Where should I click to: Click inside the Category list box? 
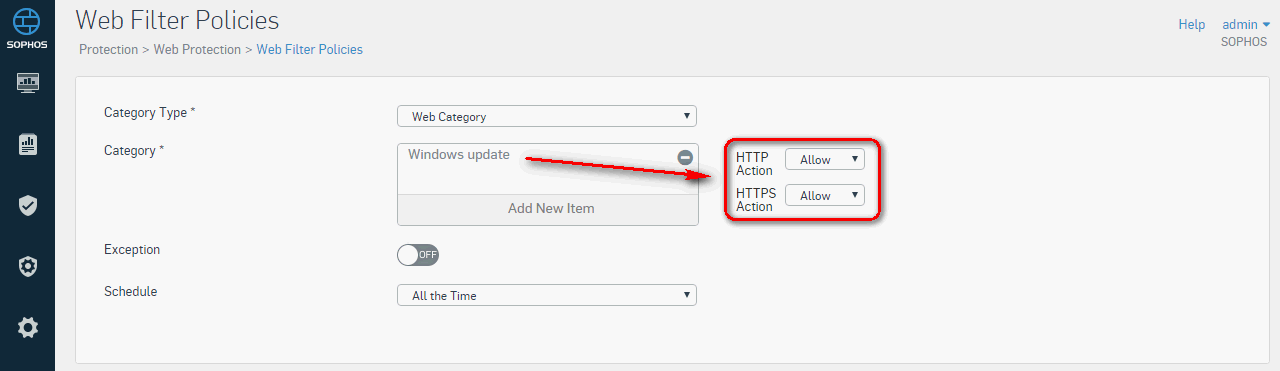[x=547, y=168]
